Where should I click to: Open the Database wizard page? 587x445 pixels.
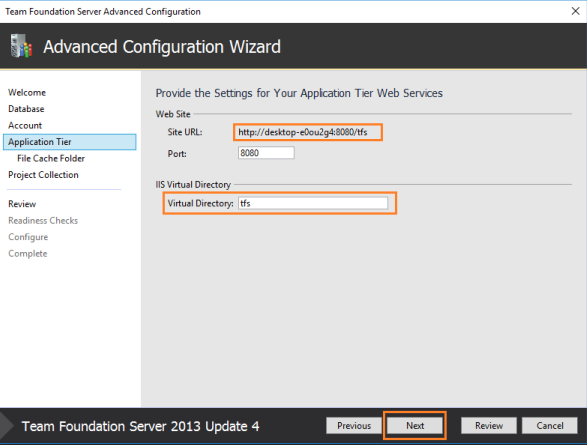[x=26, y=109]
